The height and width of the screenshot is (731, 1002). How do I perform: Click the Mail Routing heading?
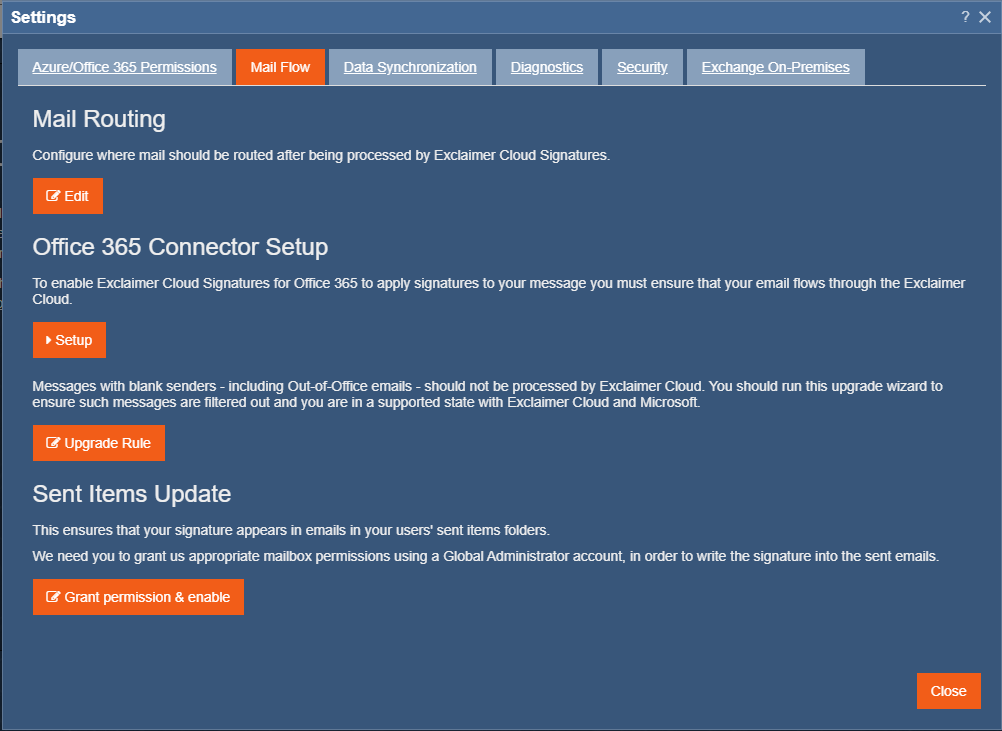click(99, 119)
